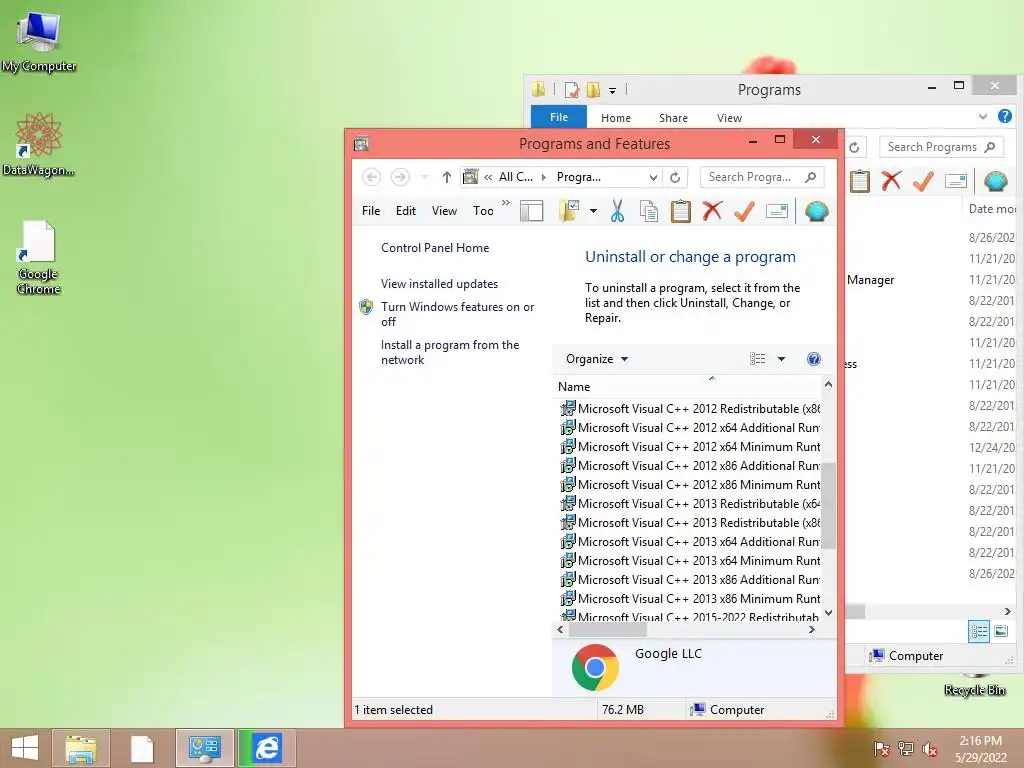Click the Paste clipboard icon in Programs and Features toolbar
This screenshot has width=1024, height=768.
[x=680, y=211]
